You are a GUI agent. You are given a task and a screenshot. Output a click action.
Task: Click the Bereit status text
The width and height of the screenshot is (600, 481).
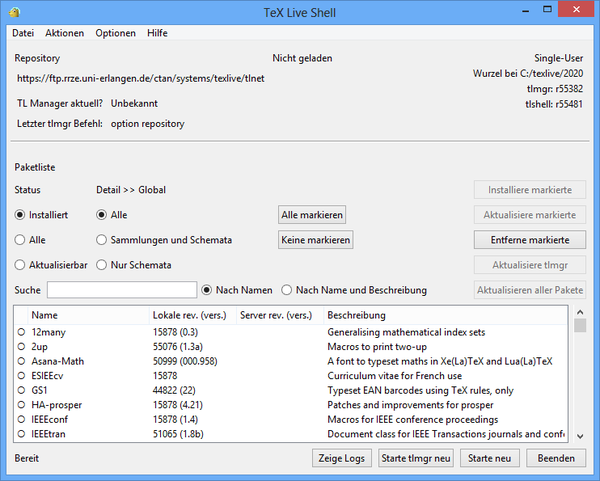(27, 458)
